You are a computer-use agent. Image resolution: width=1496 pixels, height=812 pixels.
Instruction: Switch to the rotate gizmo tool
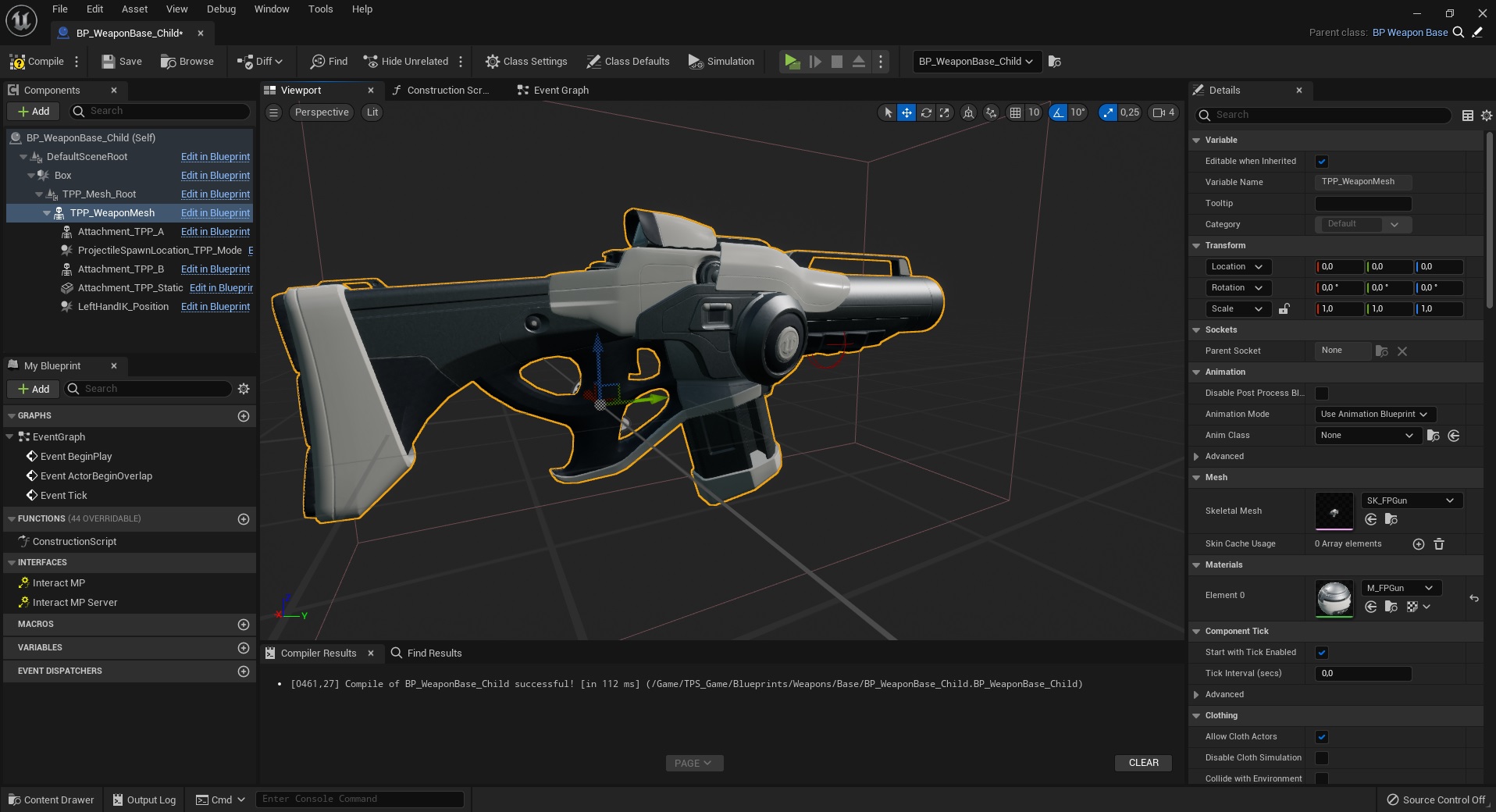[x=926, y=112]
